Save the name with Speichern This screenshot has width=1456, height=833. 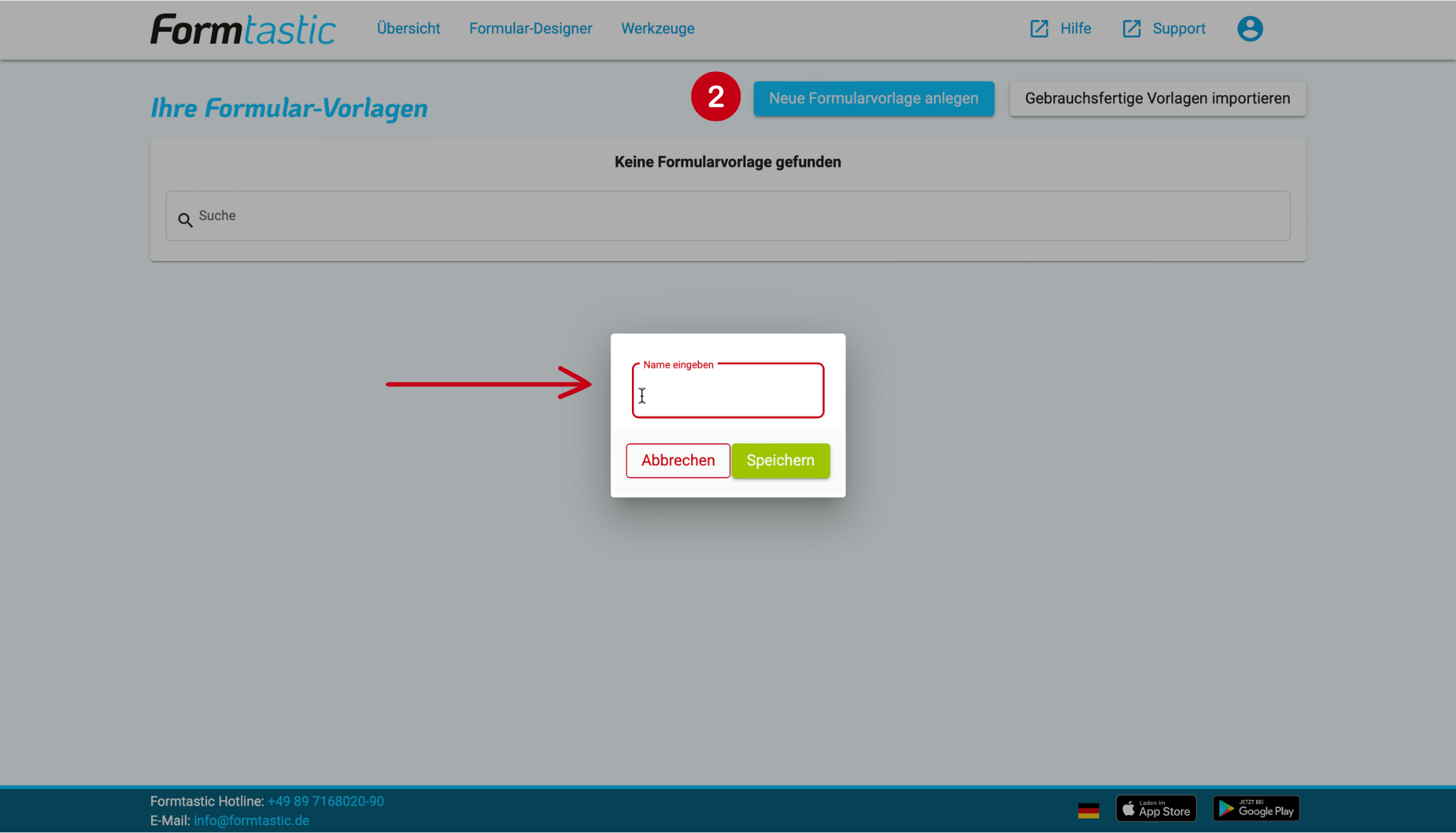[781, 460]
